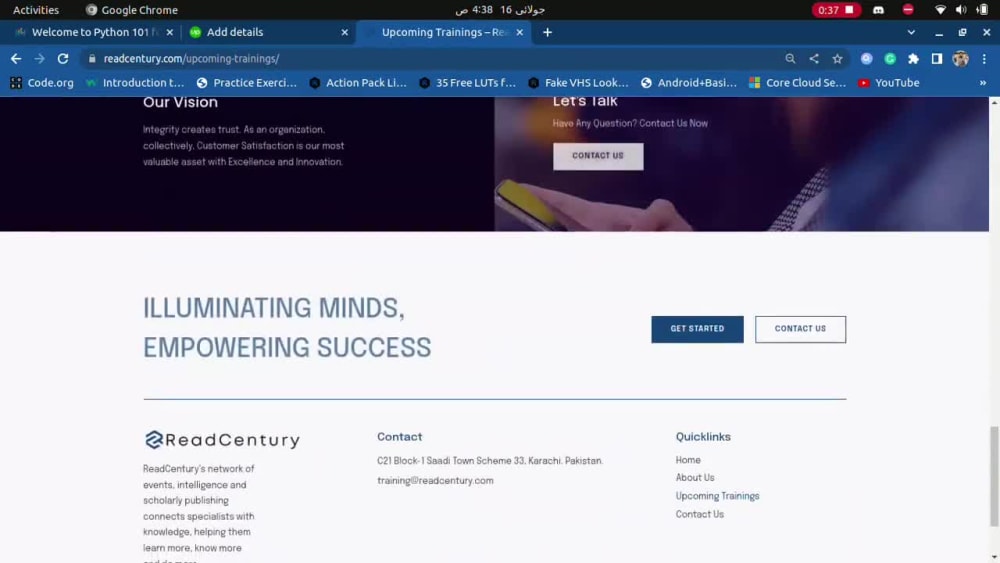Open the 35 Free LUTs bookmark
1000x563 pixels.
pyautogui.click(x=467, y=83)
